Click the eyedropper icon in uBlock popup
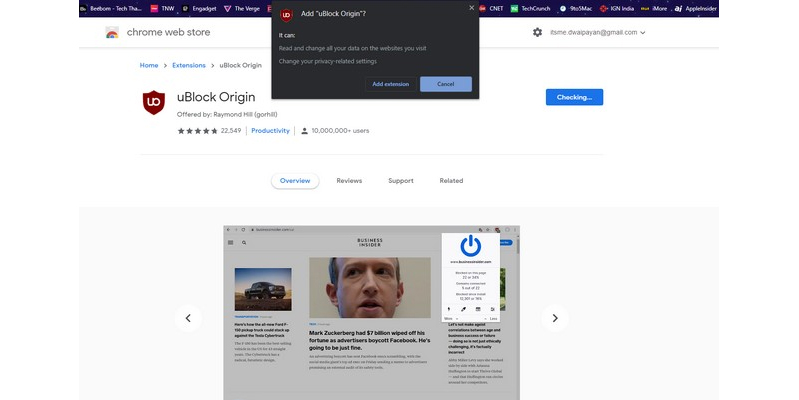This screenshot has width=799, height=400. (x=464, y=309)
